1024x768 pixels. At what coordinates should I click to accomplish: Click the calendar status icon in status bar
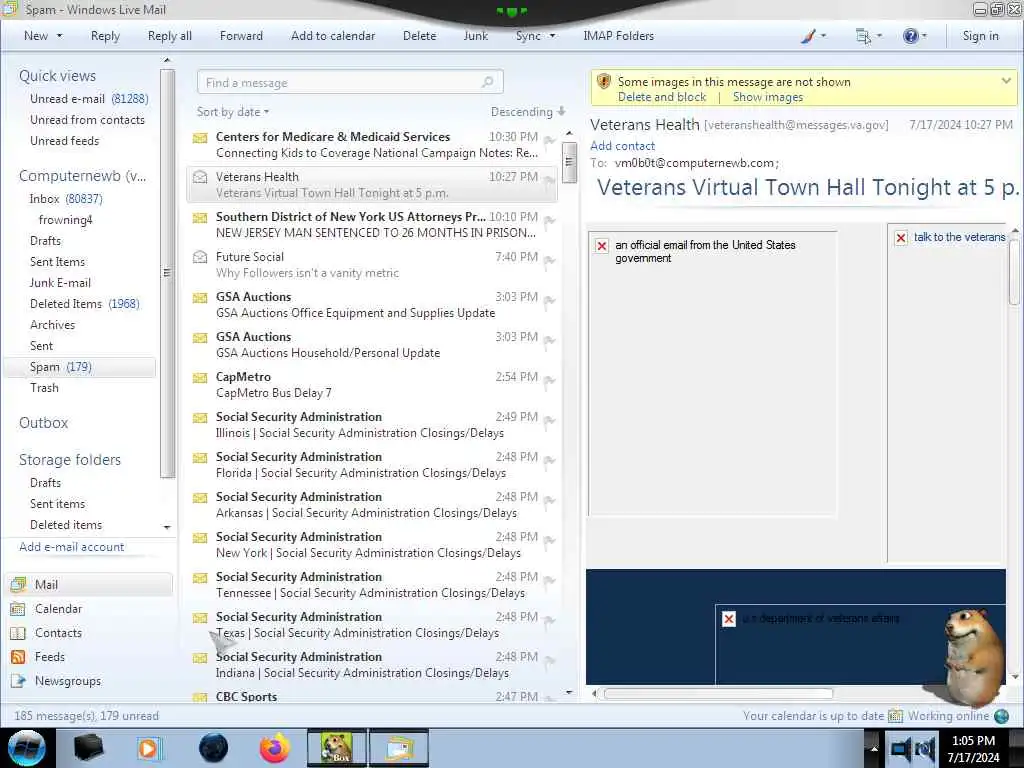click(895, 716)
